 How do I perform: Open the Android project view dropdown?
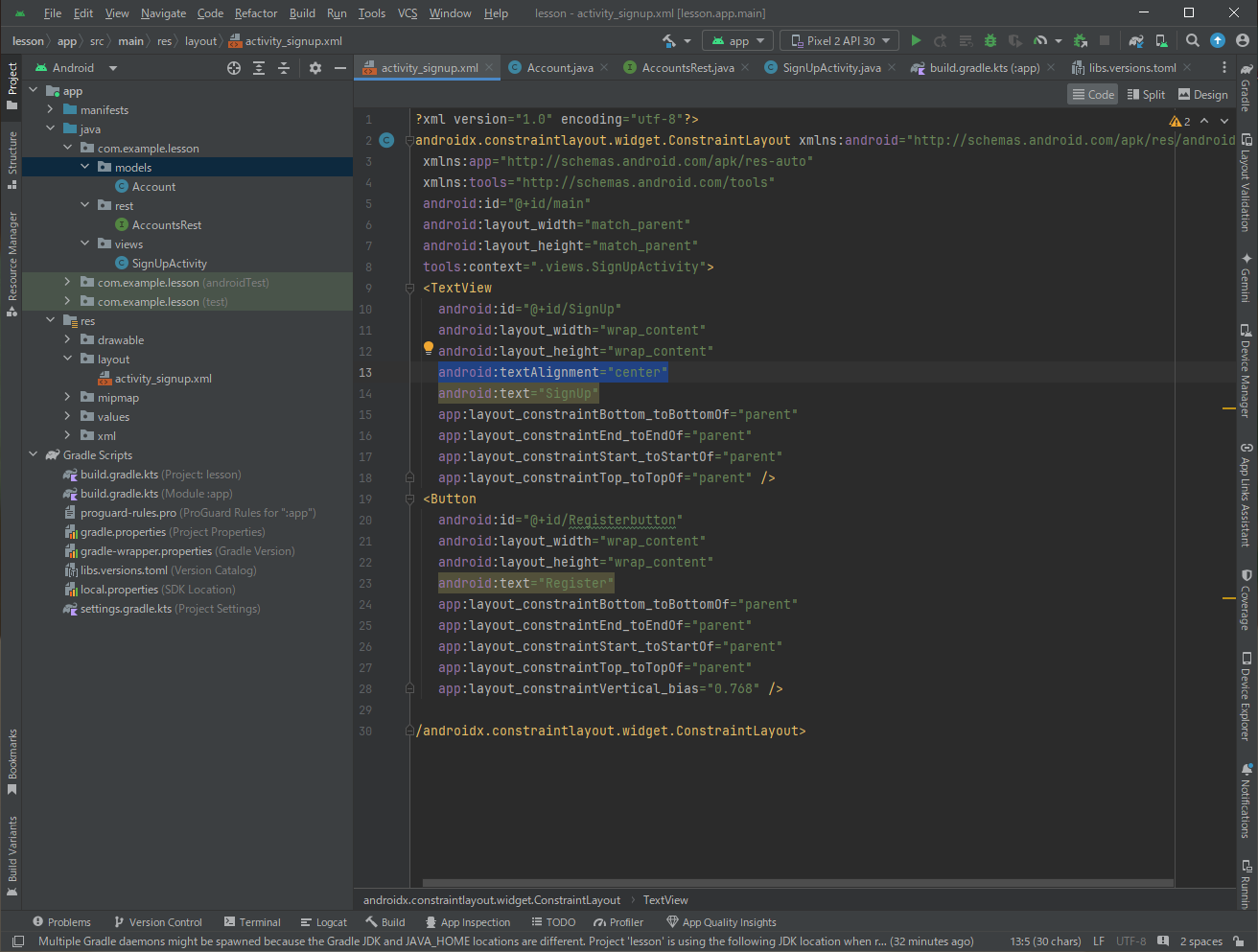tap(76, 68)
